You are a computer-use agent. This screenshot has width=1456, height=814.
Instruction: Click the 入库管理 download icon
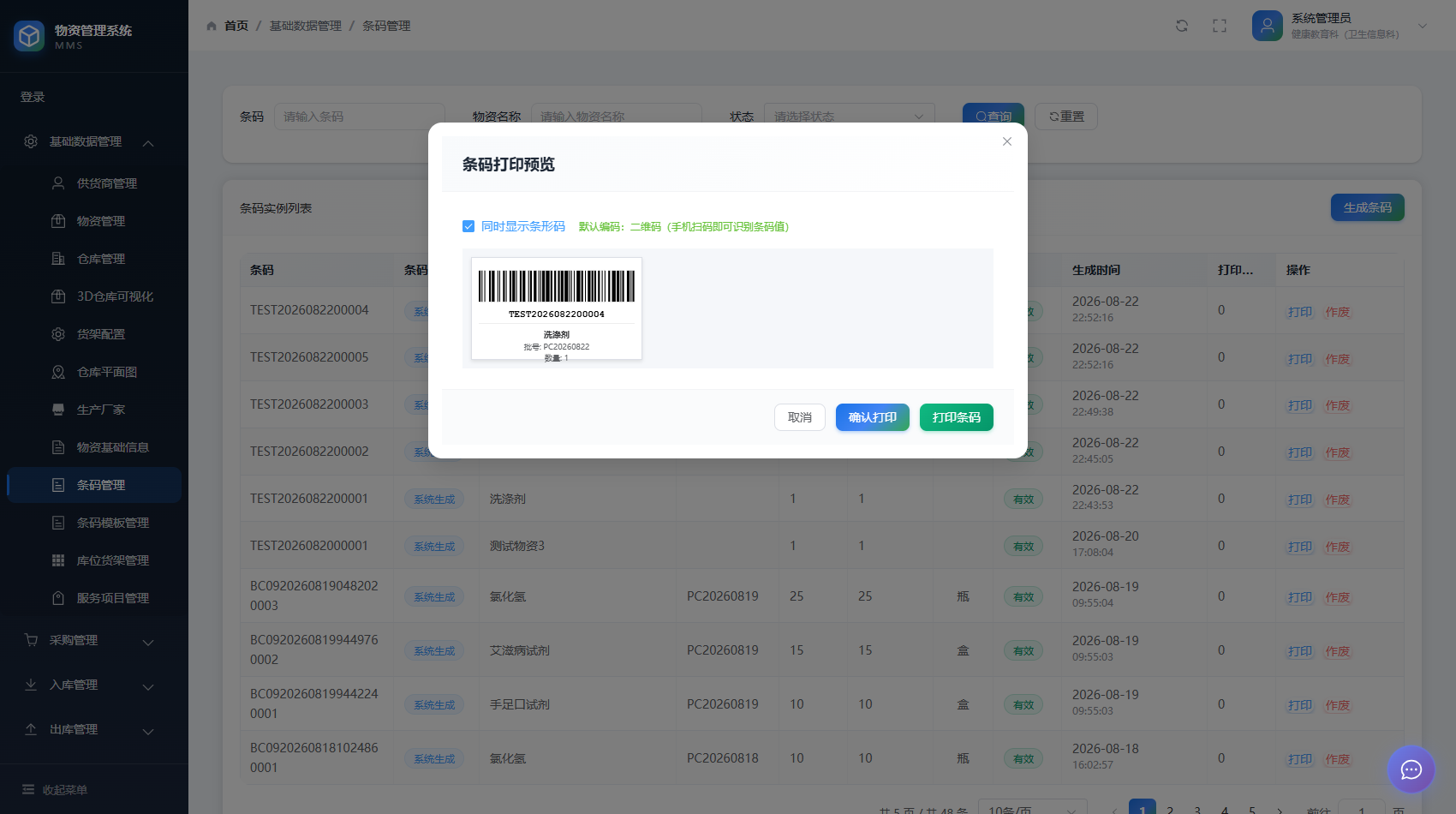coord(31,685)
